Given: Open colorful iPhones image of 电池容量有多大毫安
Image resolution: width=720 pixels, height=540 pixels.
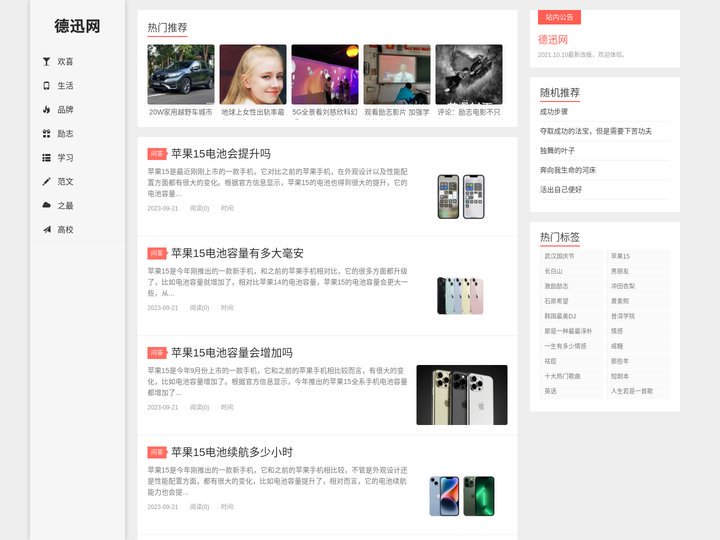Looking at the screenshot, I should coord(461,296).
